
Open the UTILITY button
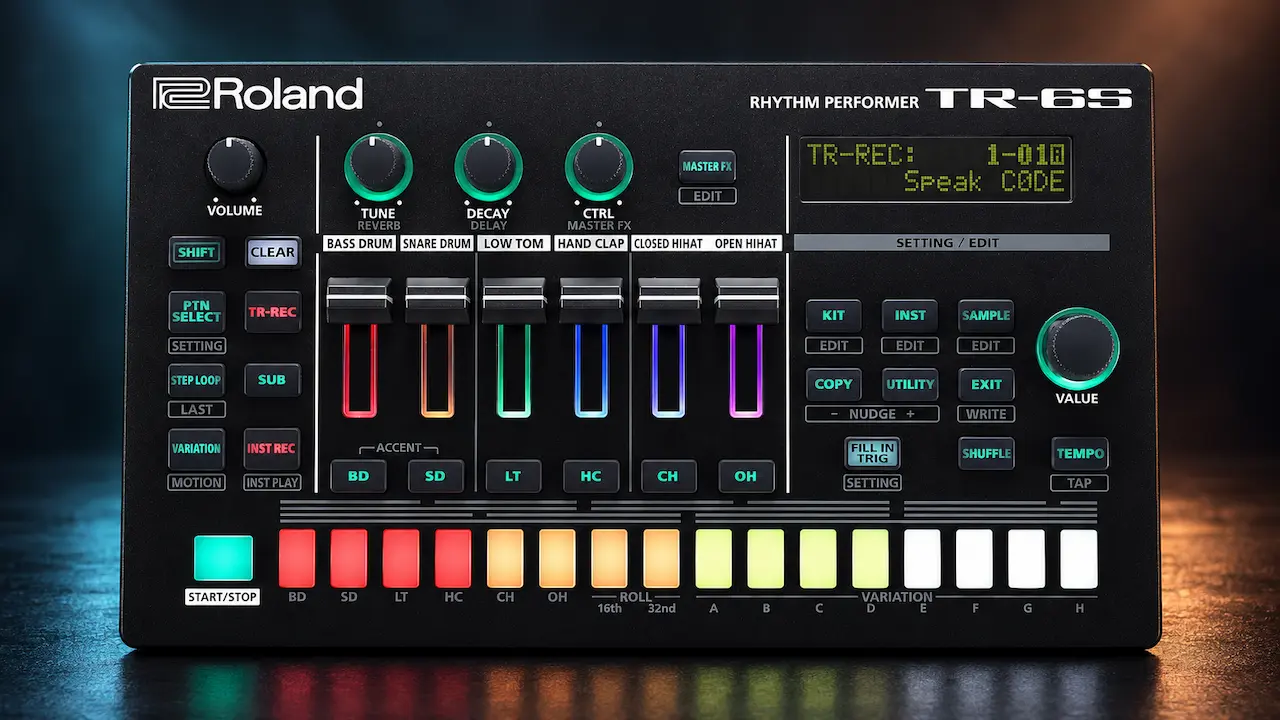click(x=910, y=384)
